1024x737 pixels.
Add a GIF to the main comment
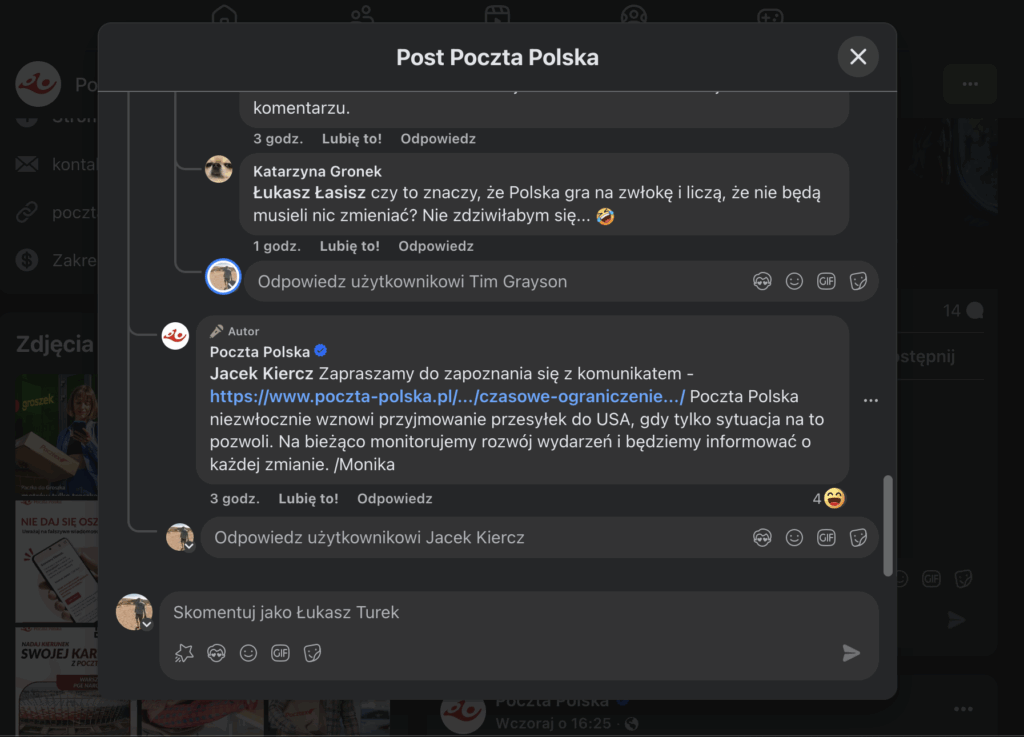[x=280, y=653]
